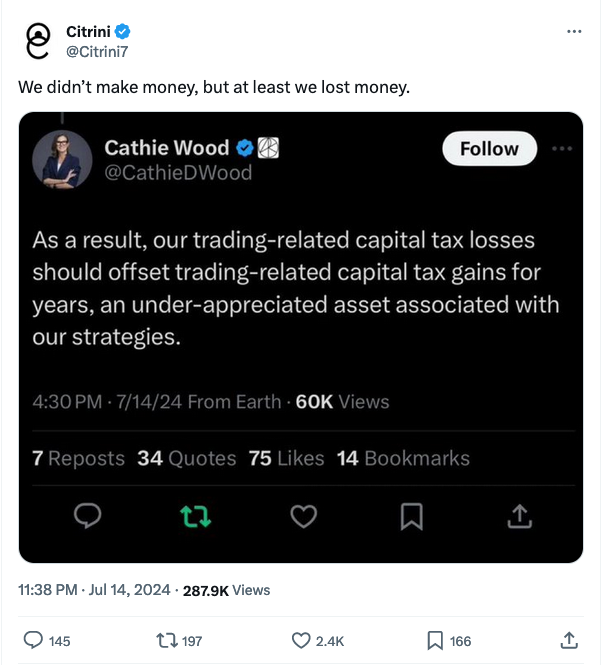Viewport: 601px width, 665px height.
Task: Click bookmark icon in quoted tweet
Action: click(411, 516)
